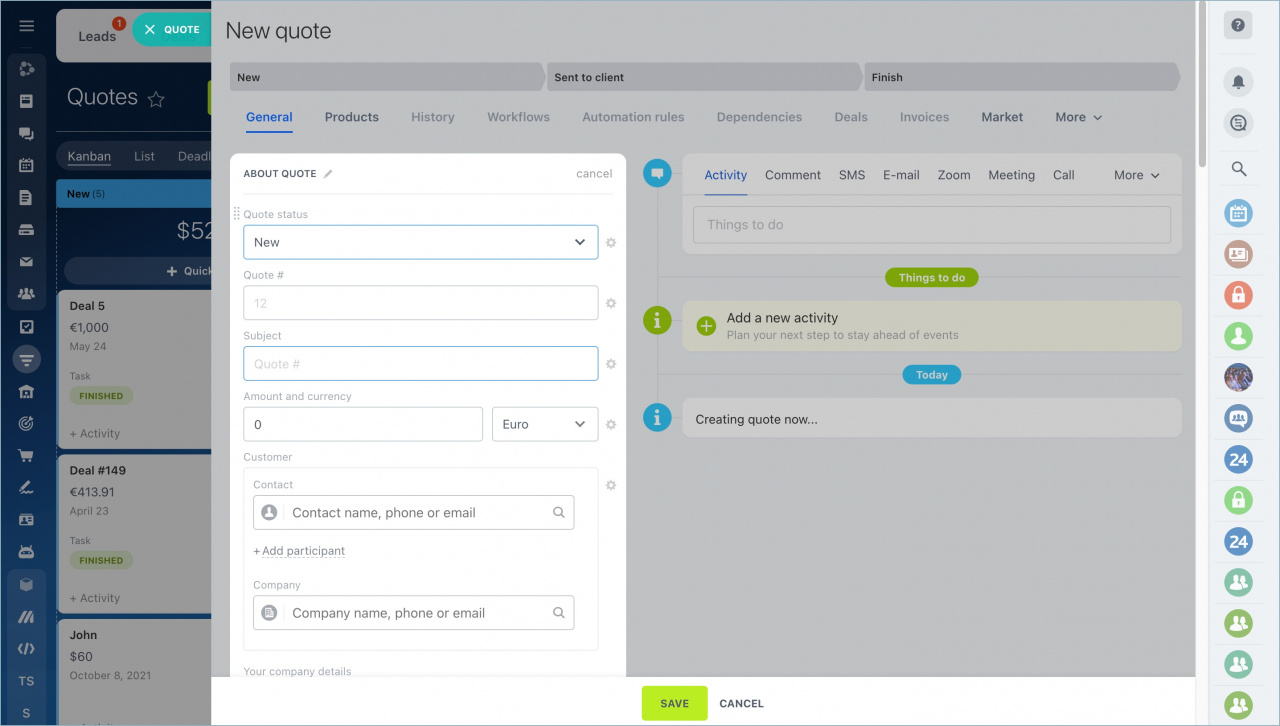Open the Workflows tab
This screenshot has height=726, width=1280.
[x=518, y=117]
